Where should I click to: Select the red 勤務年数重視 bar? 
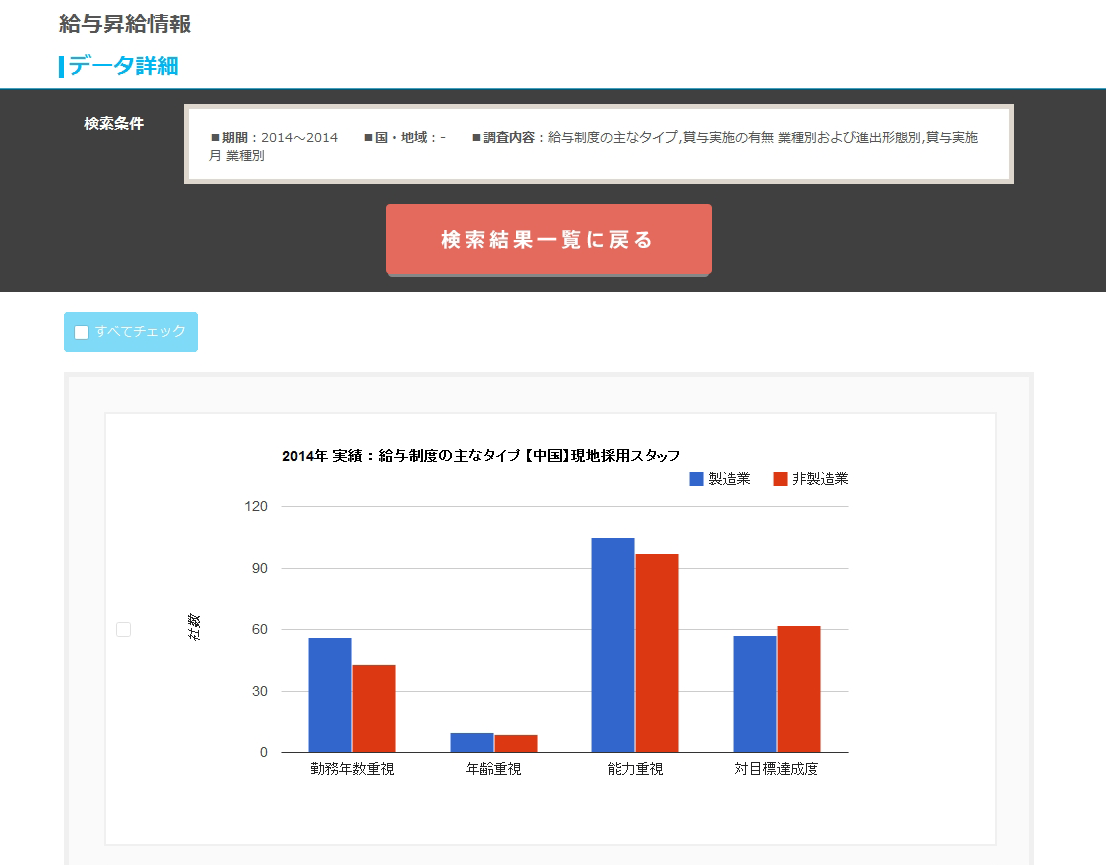pos(374,708)
